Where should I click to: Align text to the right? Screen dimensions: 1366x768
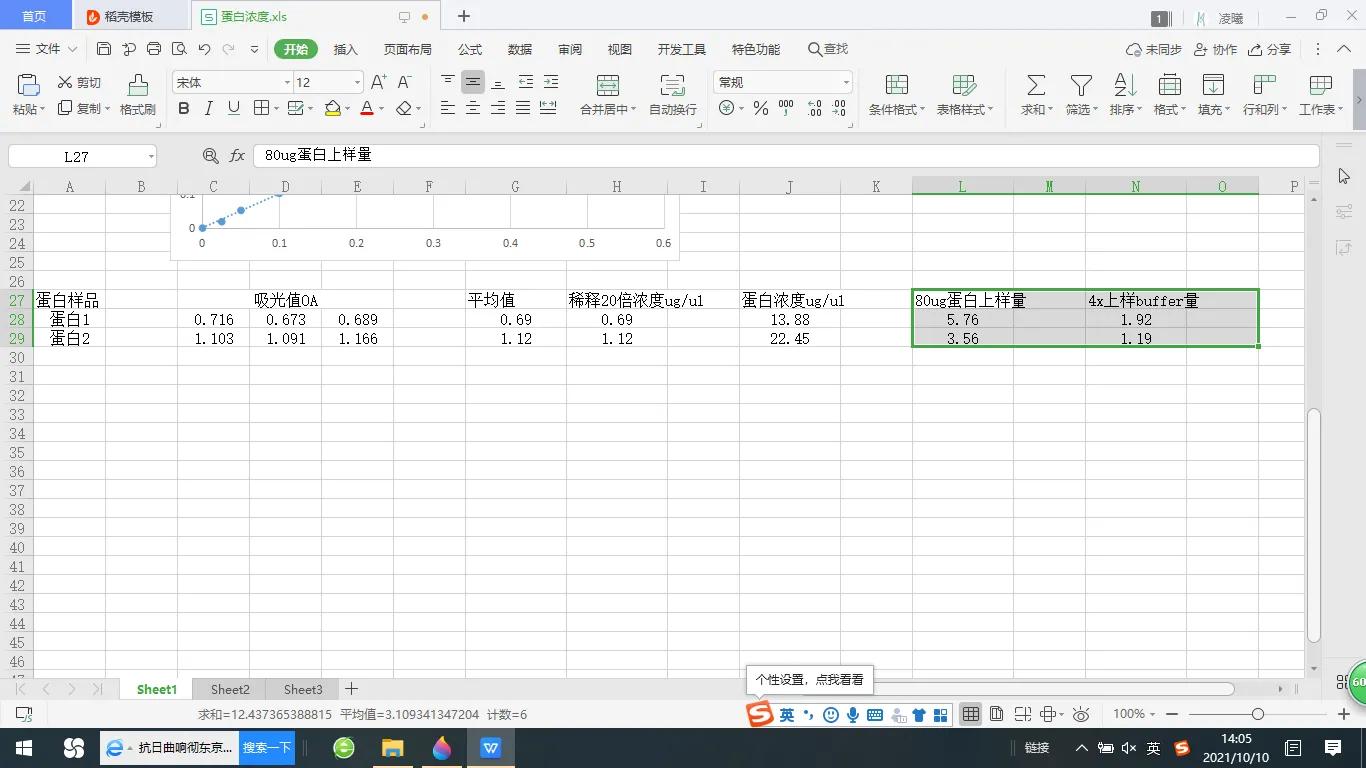click(x=498, y=108)
